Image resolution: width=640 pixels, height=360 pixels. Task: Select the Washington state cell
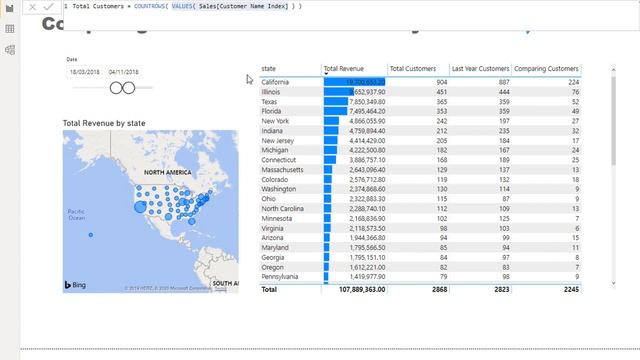tap(278, 189)
